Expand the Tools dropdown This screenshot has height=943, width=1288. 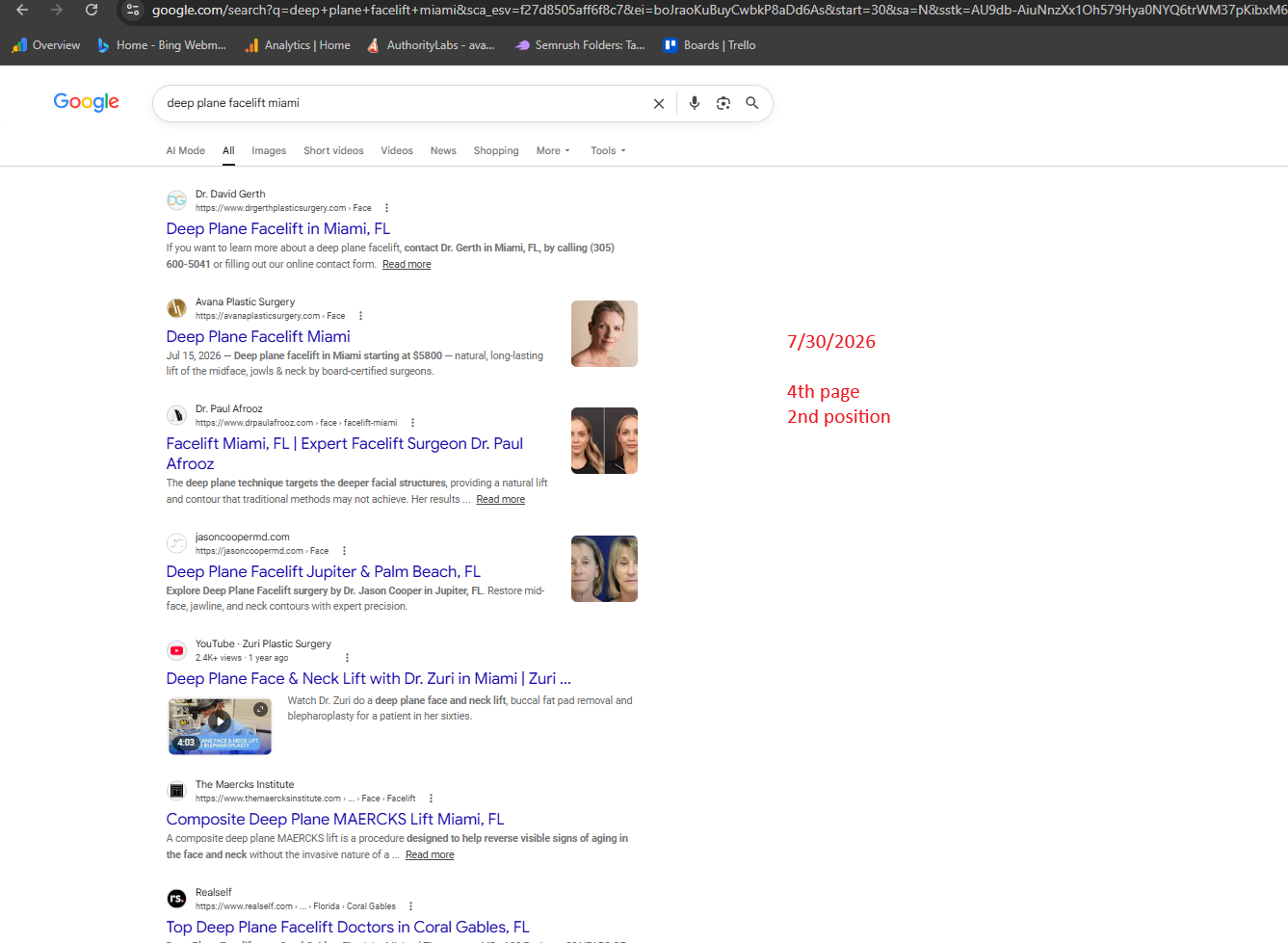coord(608,151)
